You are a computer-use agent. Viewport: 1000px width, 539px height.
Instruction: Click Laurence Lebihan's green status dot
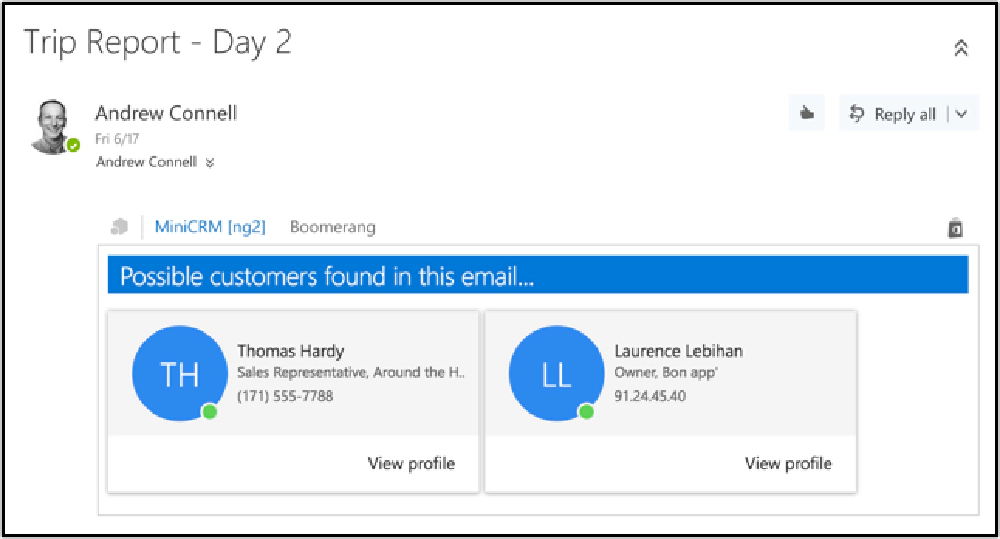click(586, 411)
